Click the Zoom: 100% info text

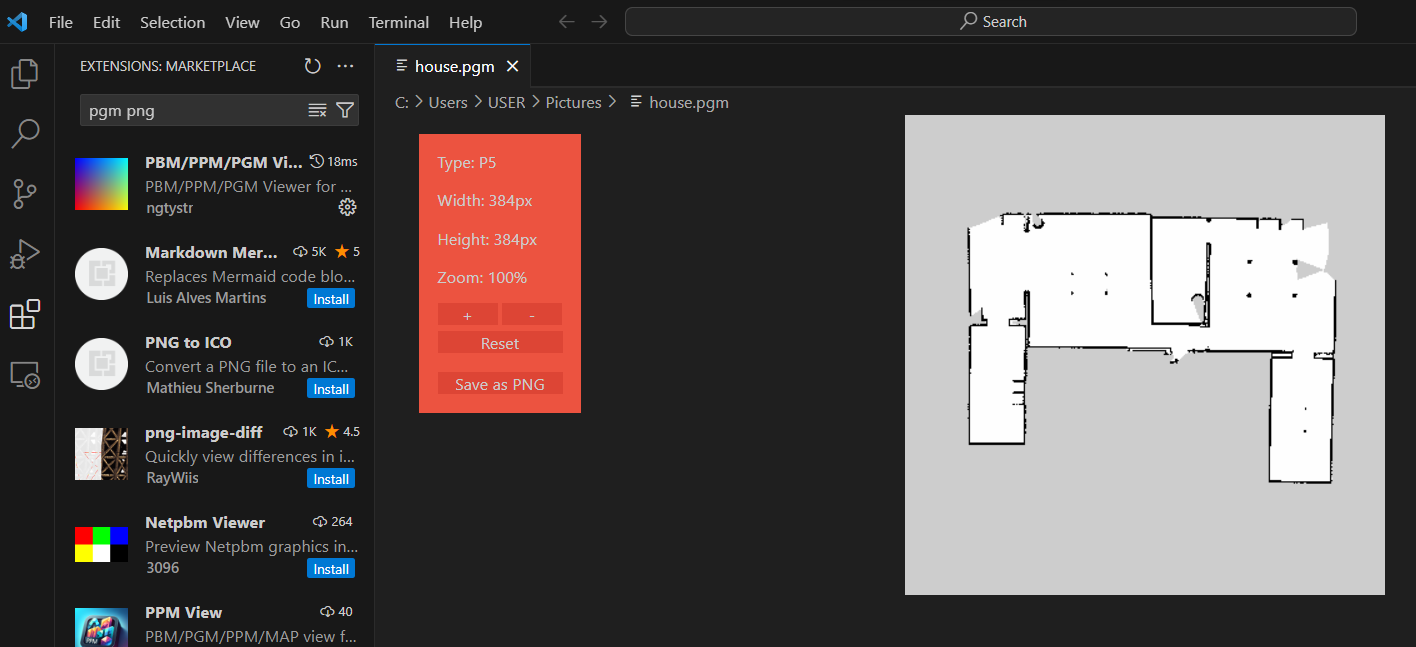pos(482,278)
